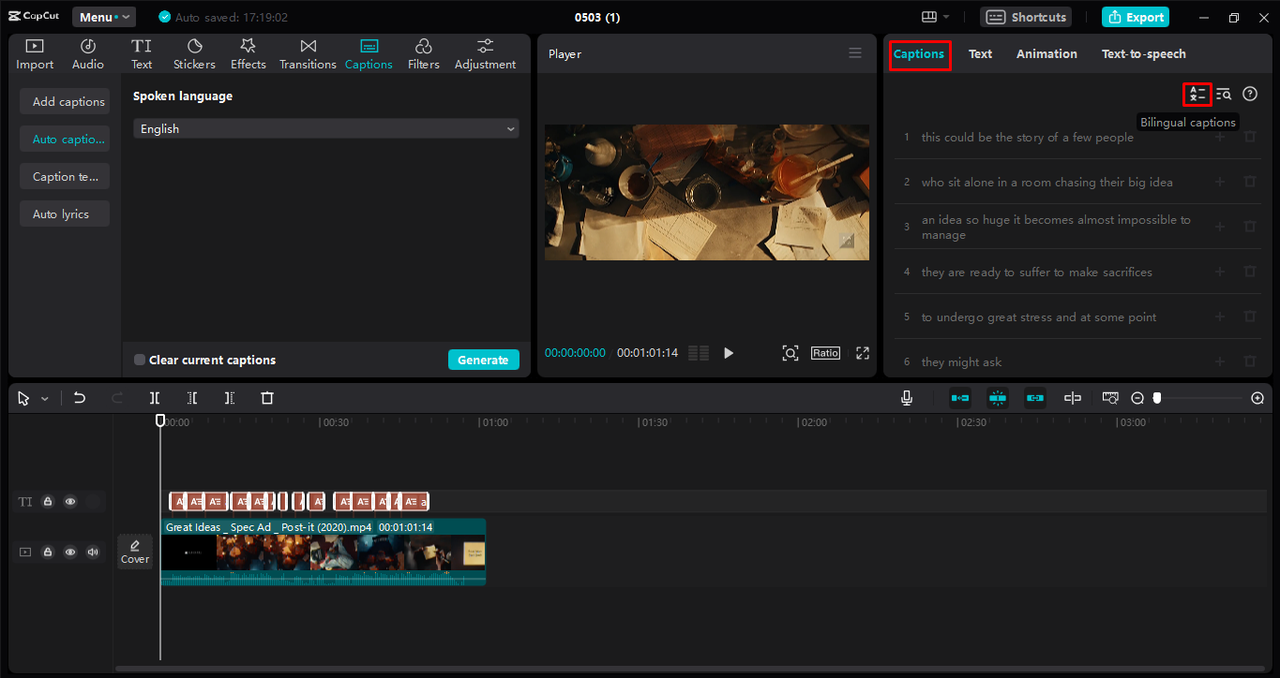Open the layout selector dropdown in the title bar
The height and width of the screenshot is (678, 1280).
click(x=935, y=17)
